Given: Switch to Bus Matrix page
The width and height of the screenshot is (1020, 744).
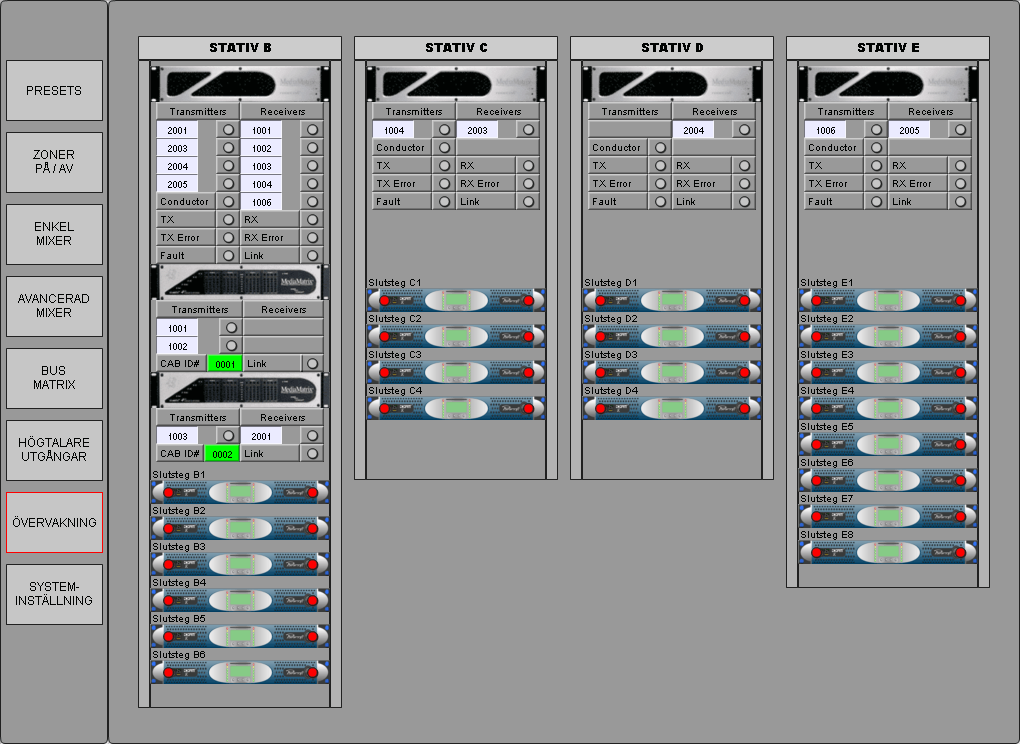Looking at the screenshot, I should point(54,379).
